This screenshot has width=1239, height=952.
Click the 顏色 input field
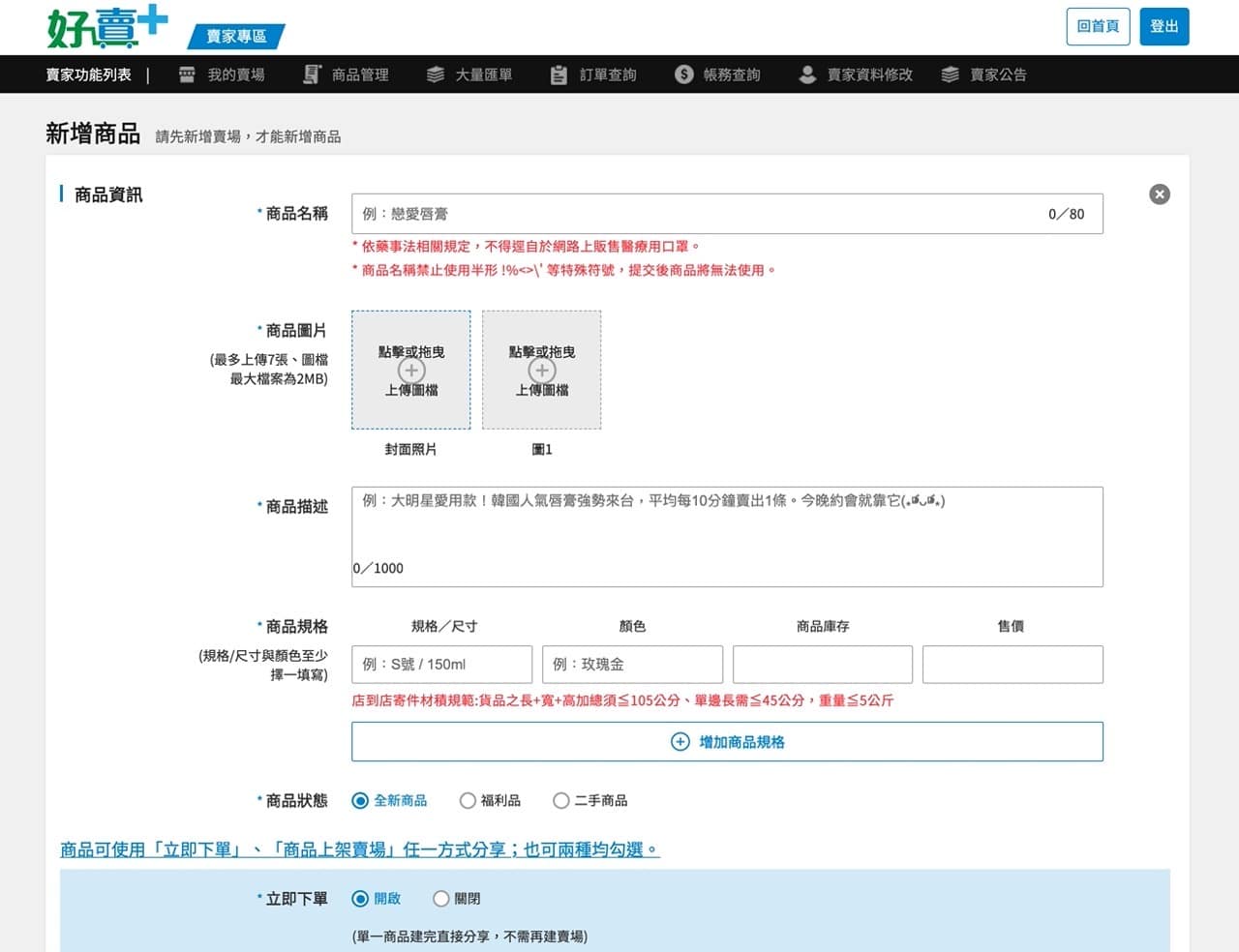632,665
